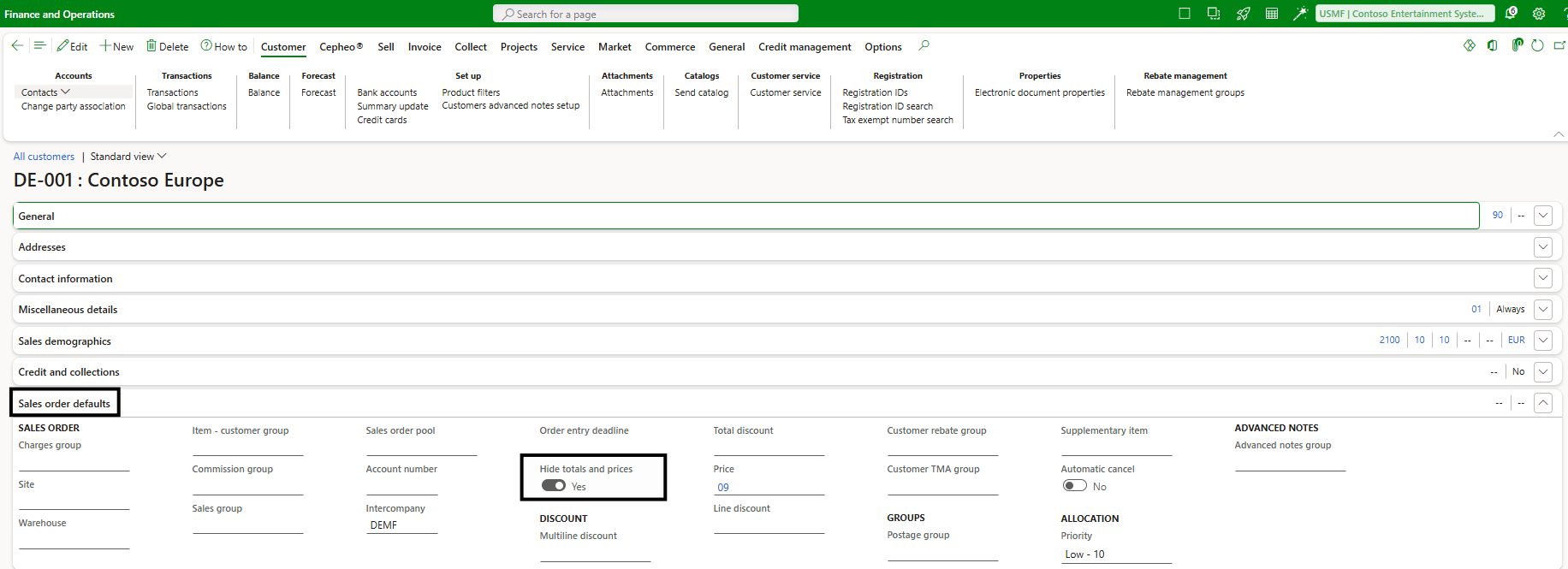Expand the Addresses section
Screen dimensions: 1568x569
pyautogui.click(x=1542, y=247)
